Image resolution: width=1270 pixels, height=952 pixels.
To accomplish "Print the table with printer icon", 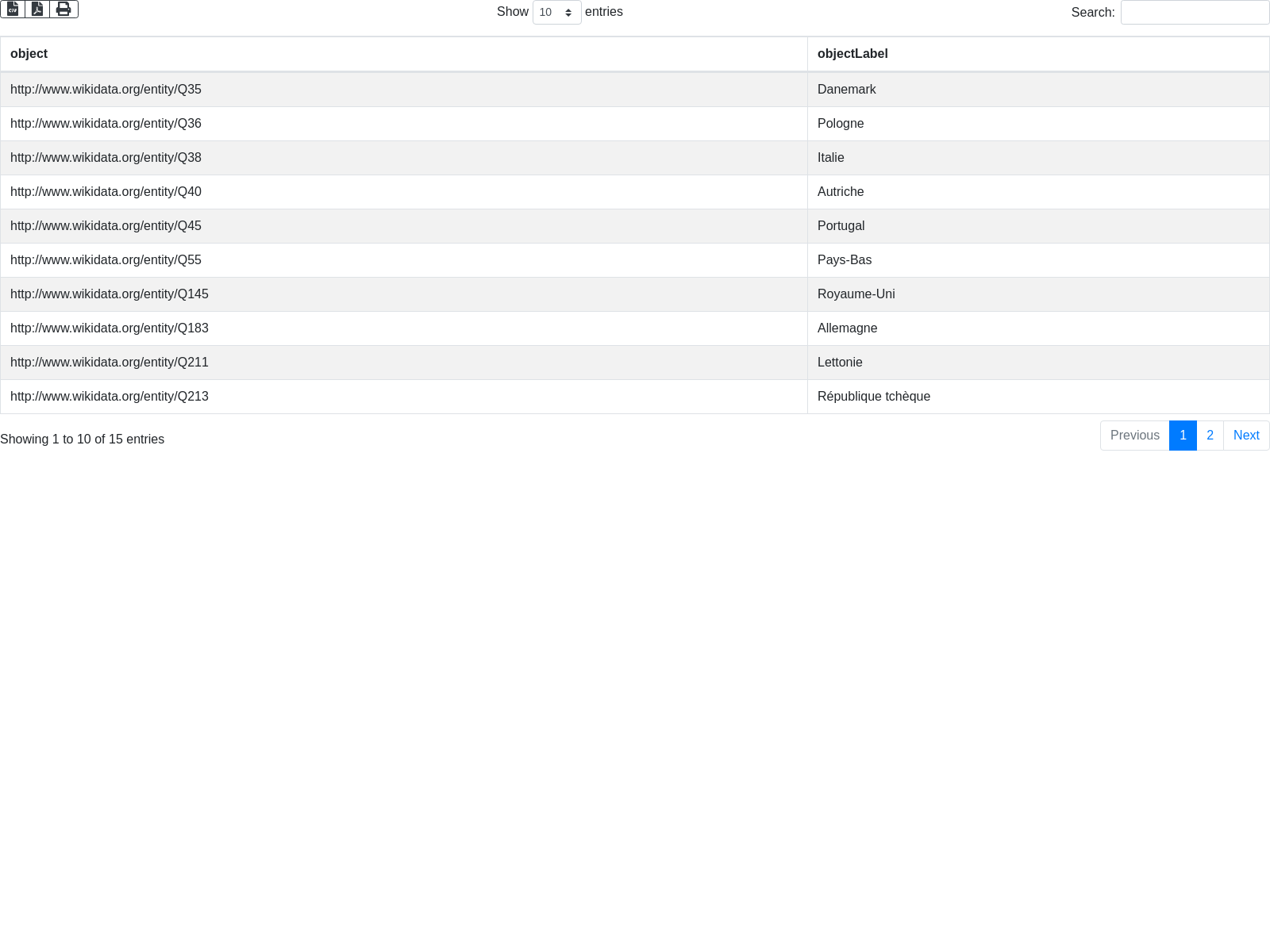I will coord(63,10).
